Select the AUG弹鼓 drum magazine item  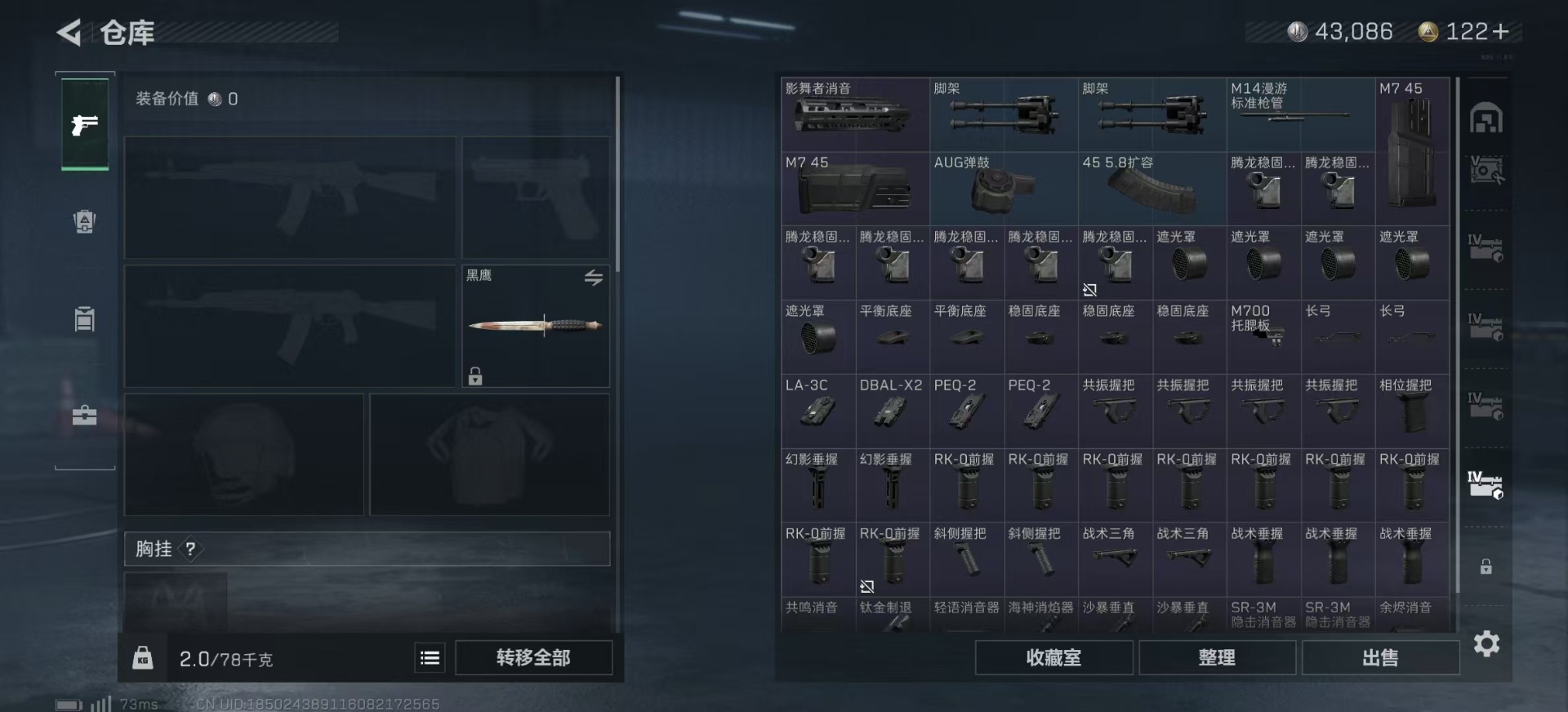1004,189
